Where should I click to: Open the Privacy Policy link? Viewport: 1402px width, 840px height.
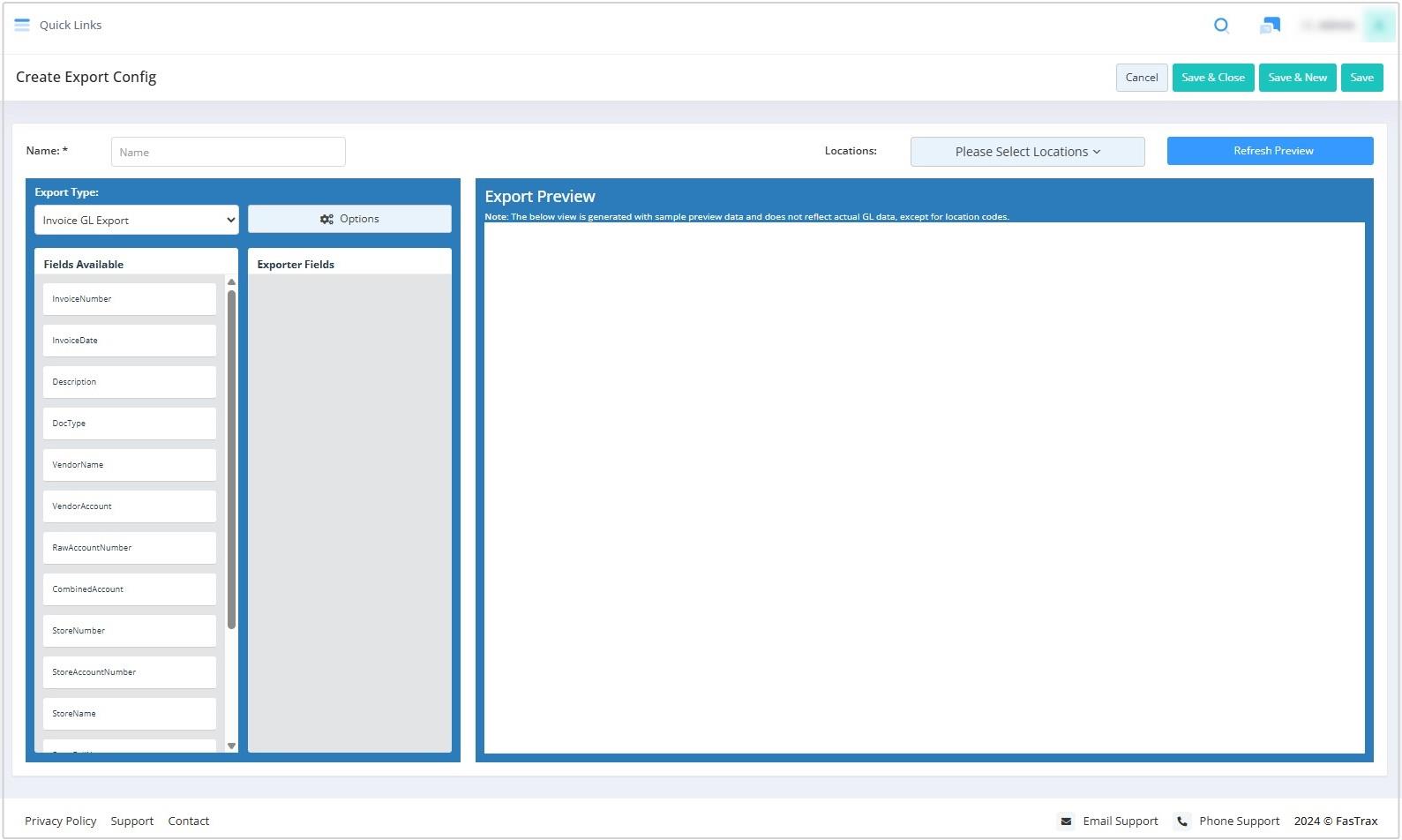pos(60,821)
